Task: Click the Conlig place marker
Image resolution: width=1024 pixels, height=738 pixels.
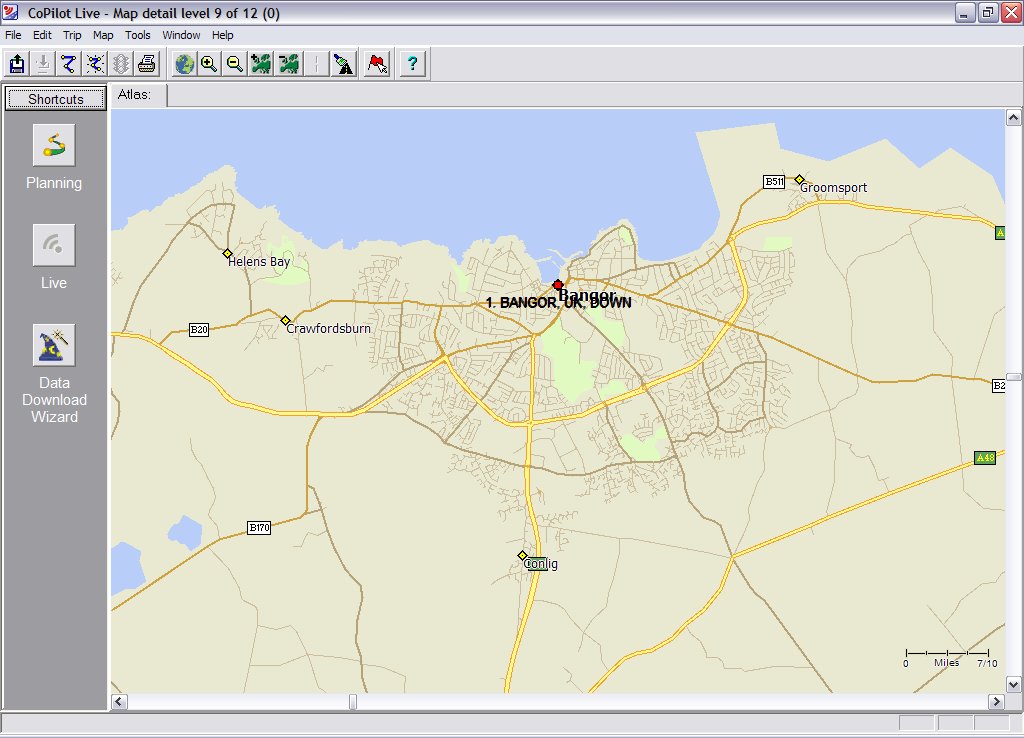Action: (x=522, y=556)
